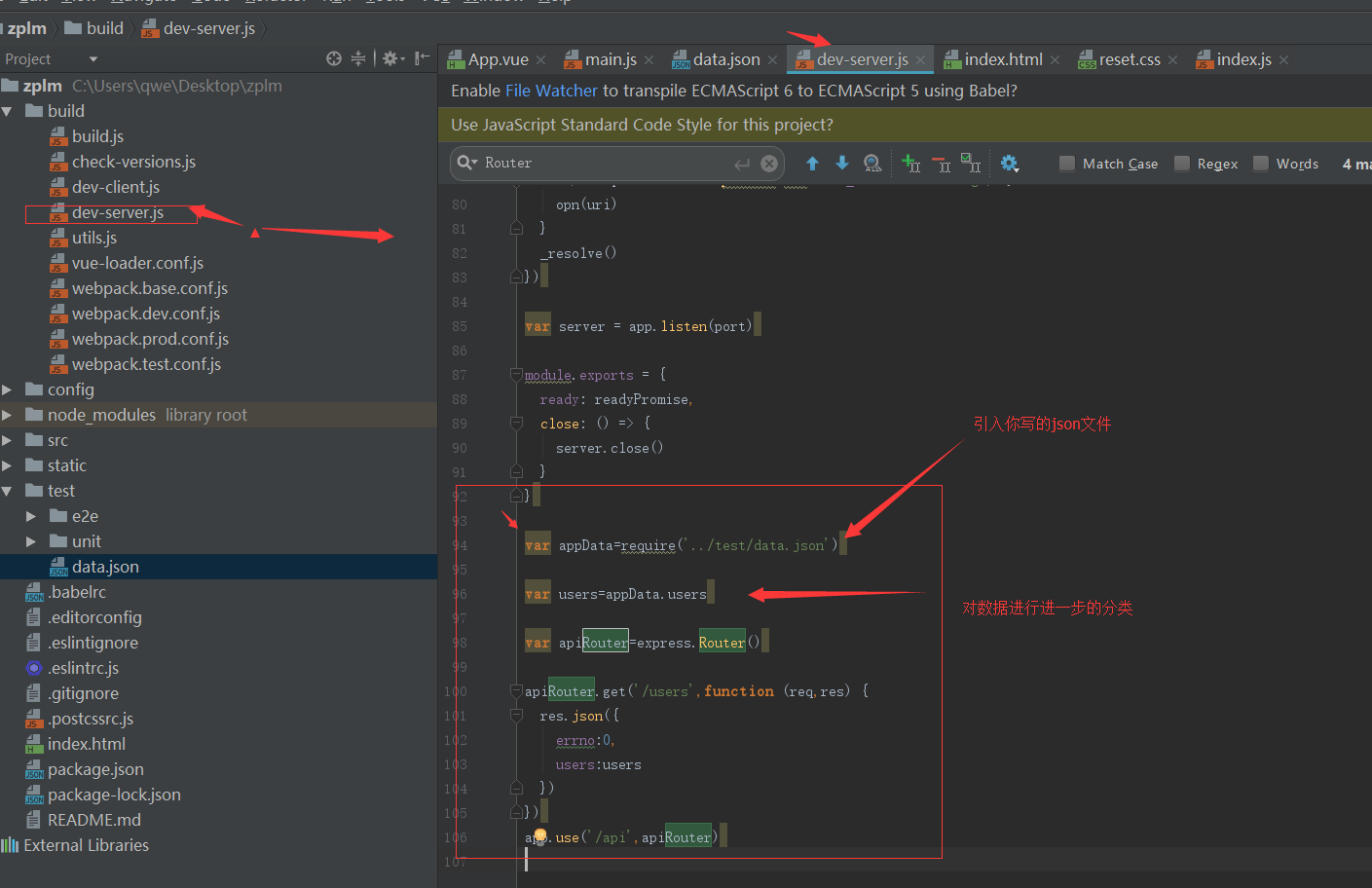This screenshot has height=888, width=1372.
Task: Click the zplm breadcrumb
Action: coord(25,28)
